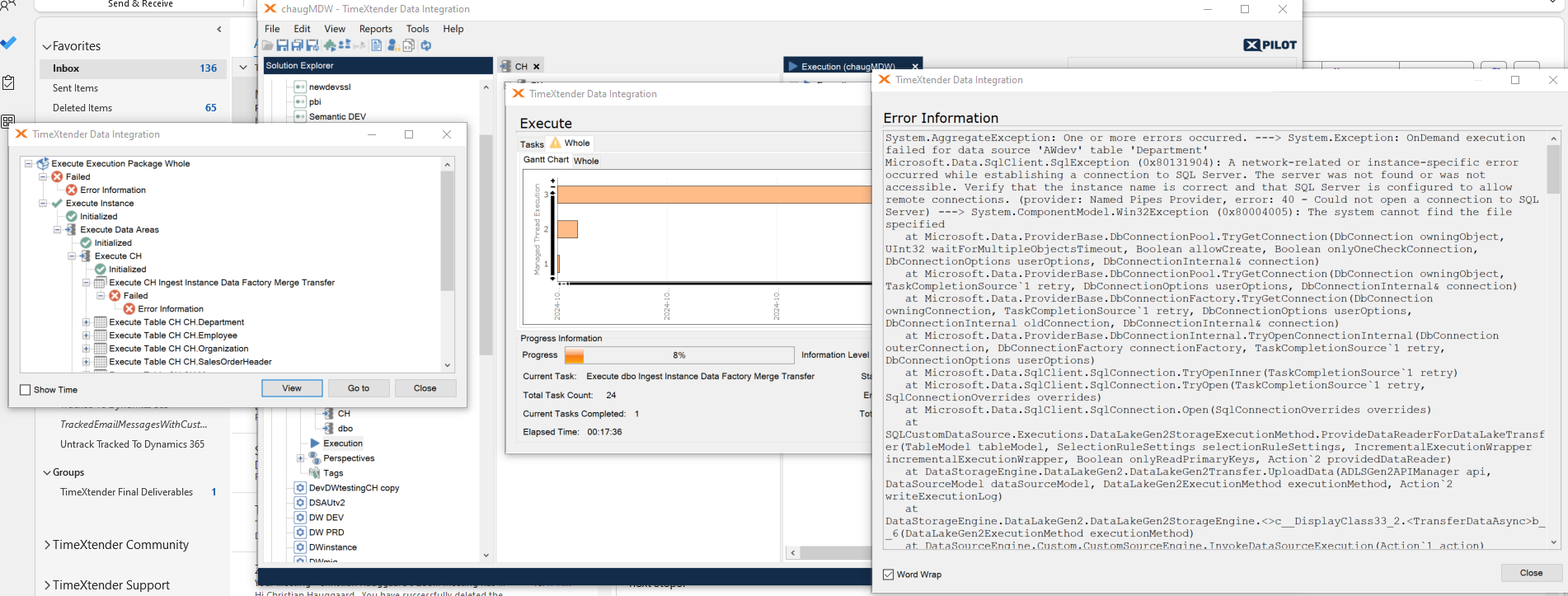
Task: Click the Execute Data Areas node icon
Action: [x=72, y=229]
